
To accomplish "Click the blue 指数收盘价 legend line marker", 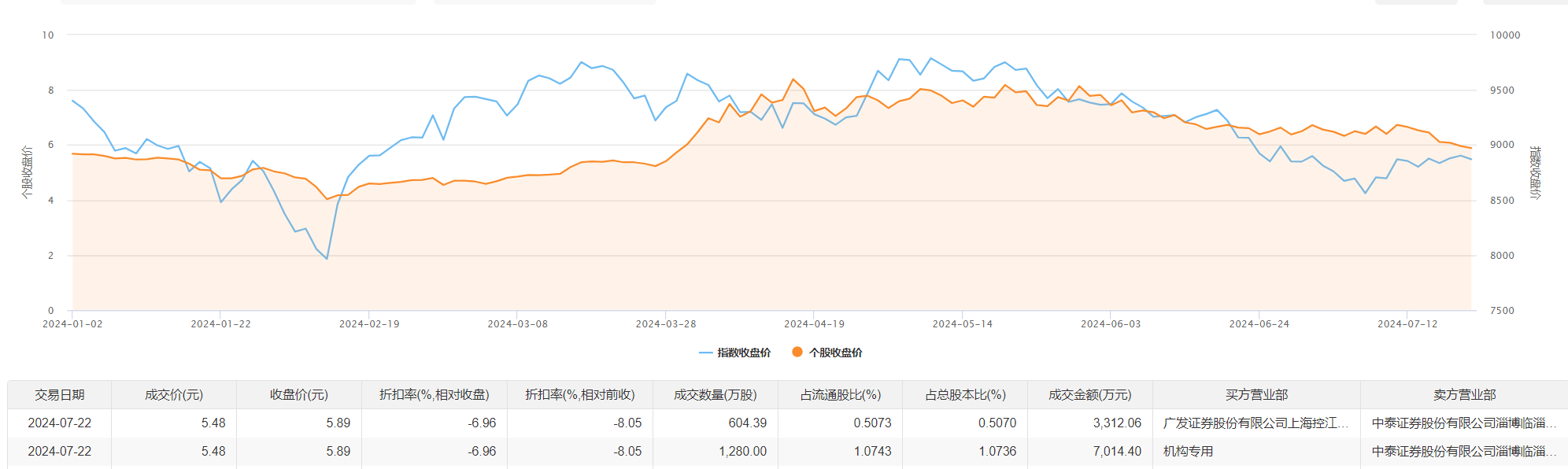I will point(705,353).
